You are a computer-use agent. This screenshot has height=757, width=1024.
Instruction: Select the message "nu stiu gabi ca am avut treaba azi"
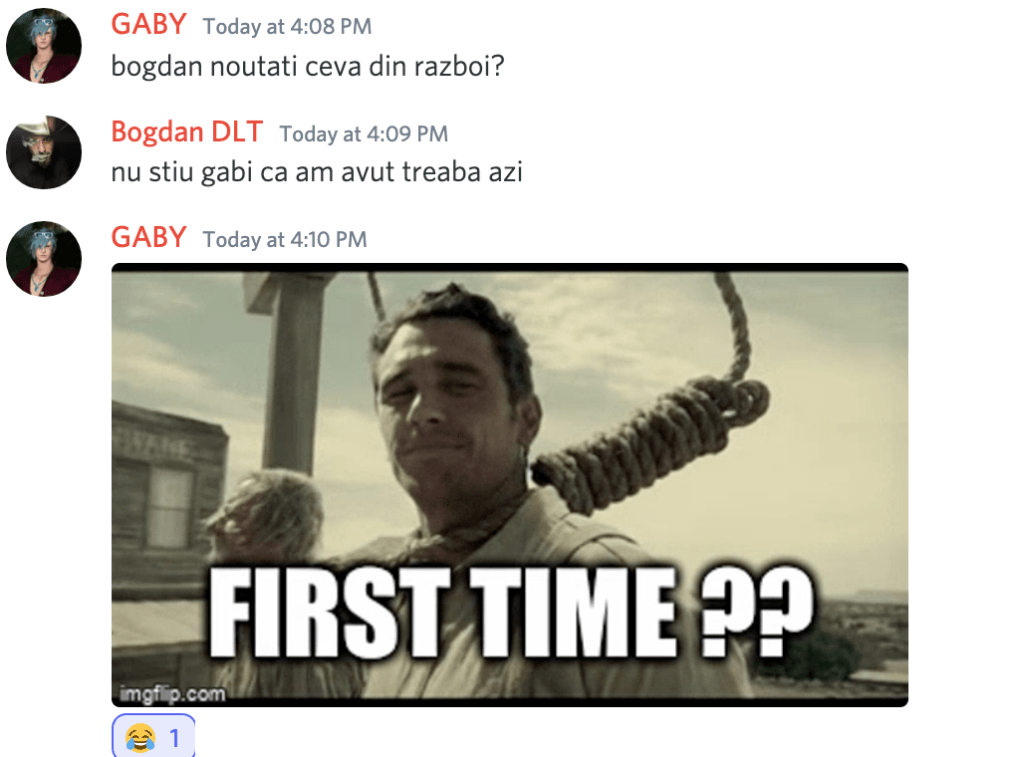[x=317, y=172]
